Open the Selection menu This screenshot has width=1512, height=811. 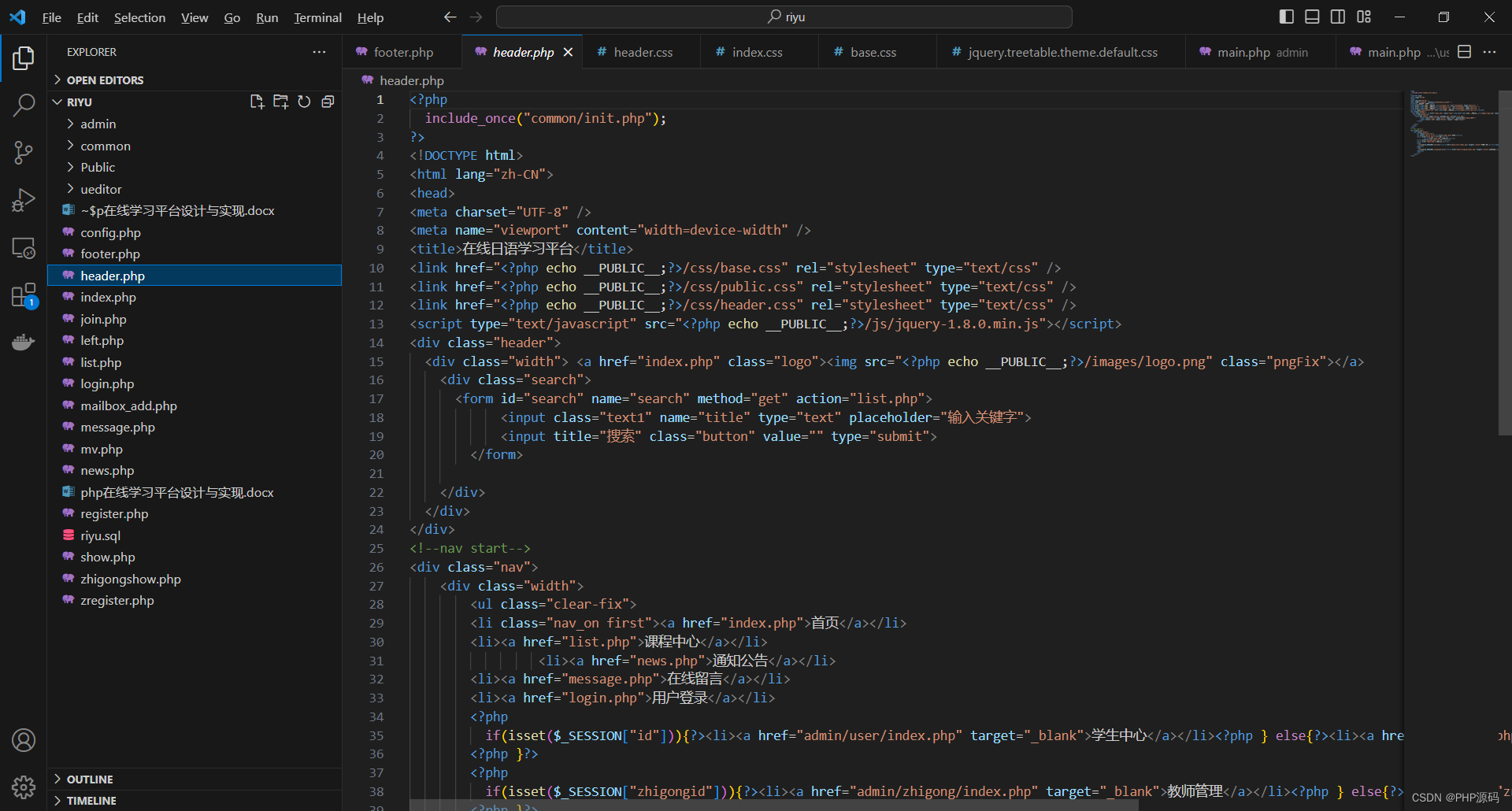(x=139, y=17)
